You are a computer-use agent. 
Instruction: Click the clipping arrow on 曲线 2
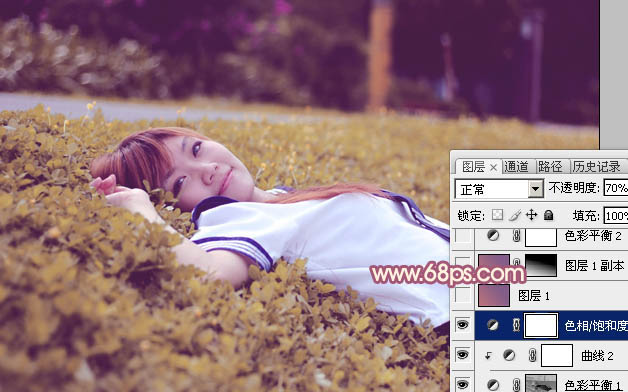point(488,356)
